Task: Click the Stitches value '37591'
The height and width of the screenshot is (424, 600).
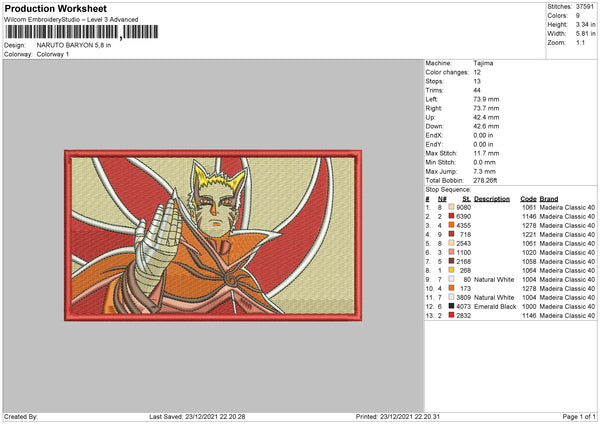Action: click(x=585, y=7)
